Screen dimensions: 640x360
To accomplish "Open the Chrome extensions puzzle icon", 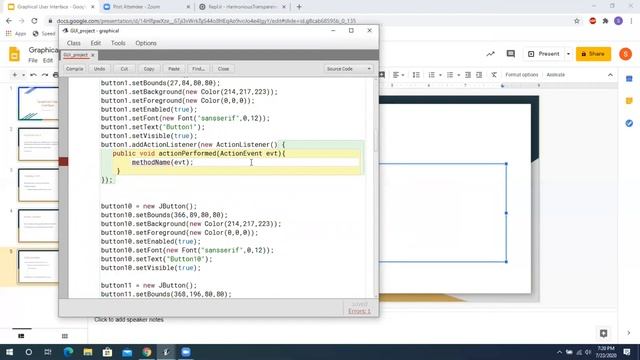I will 605,21.
